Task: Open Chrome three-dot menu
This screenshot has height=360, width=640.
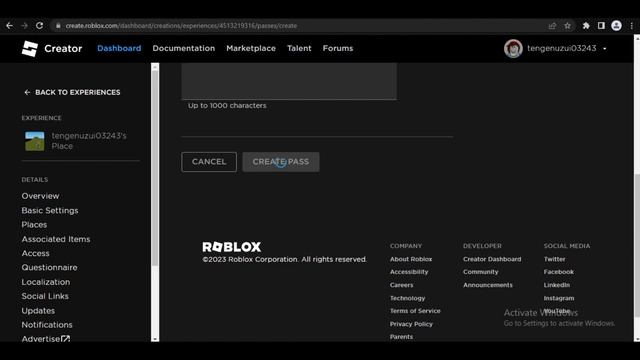Action: (631, 26)
